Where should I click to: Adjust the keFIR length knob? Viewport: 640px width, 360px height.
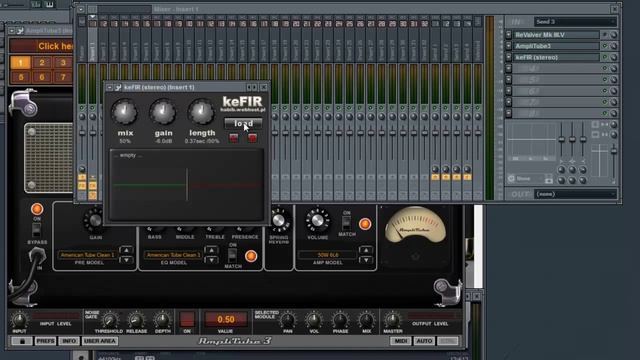click(x=201, y=112)
